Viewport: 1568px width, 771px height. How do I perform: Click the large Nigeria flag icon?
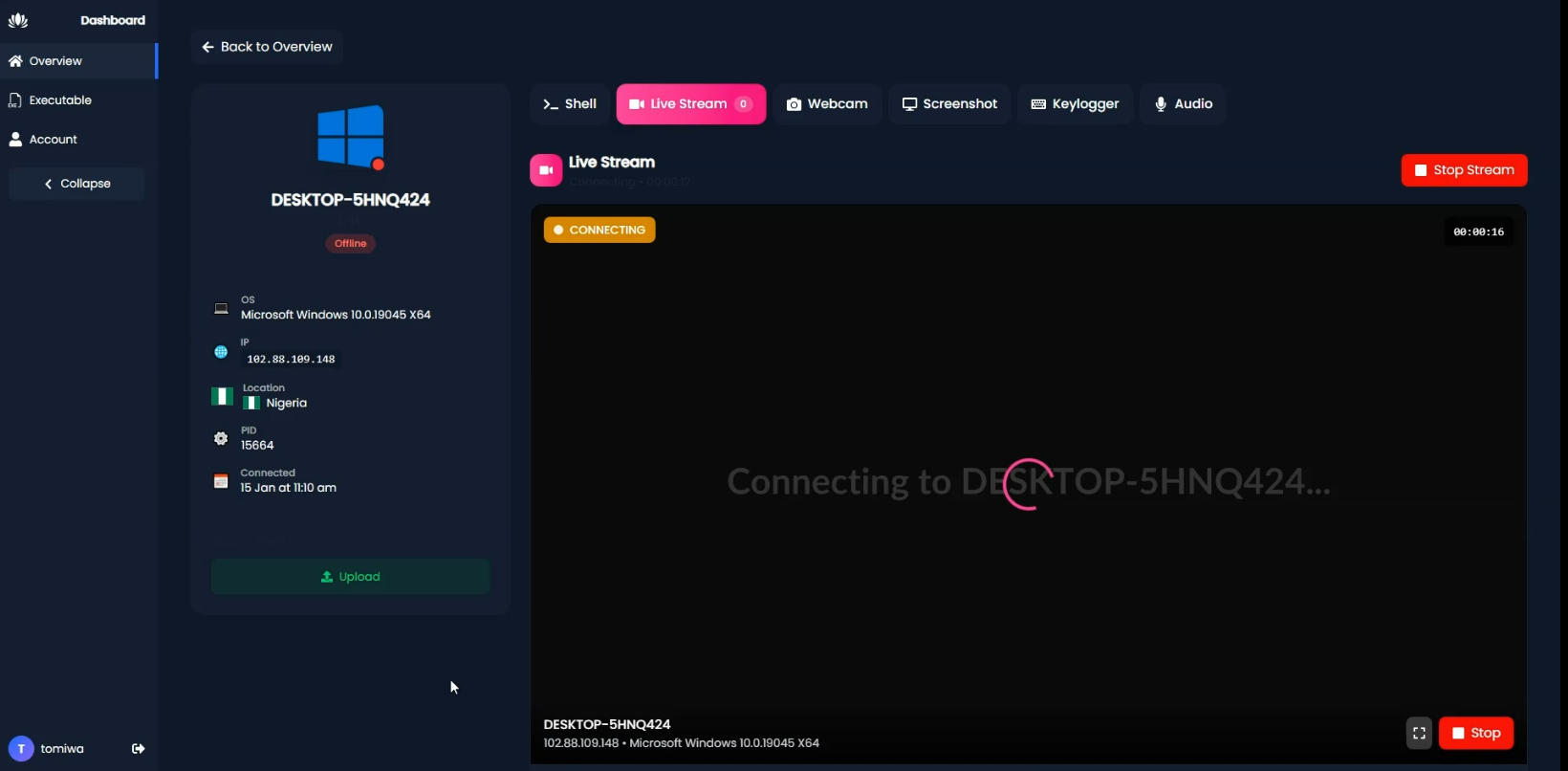click(x=222, y=396)
